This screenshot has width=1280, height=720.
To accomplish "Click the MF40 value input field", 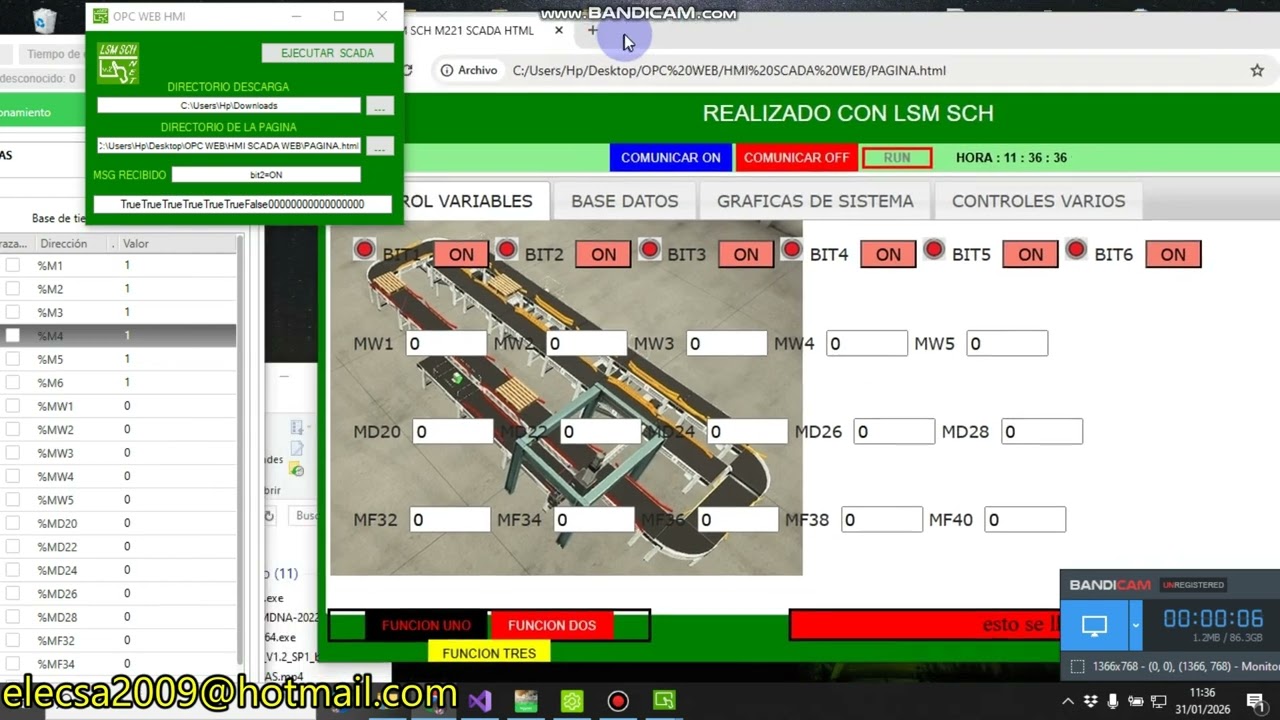I will 1025,520.
